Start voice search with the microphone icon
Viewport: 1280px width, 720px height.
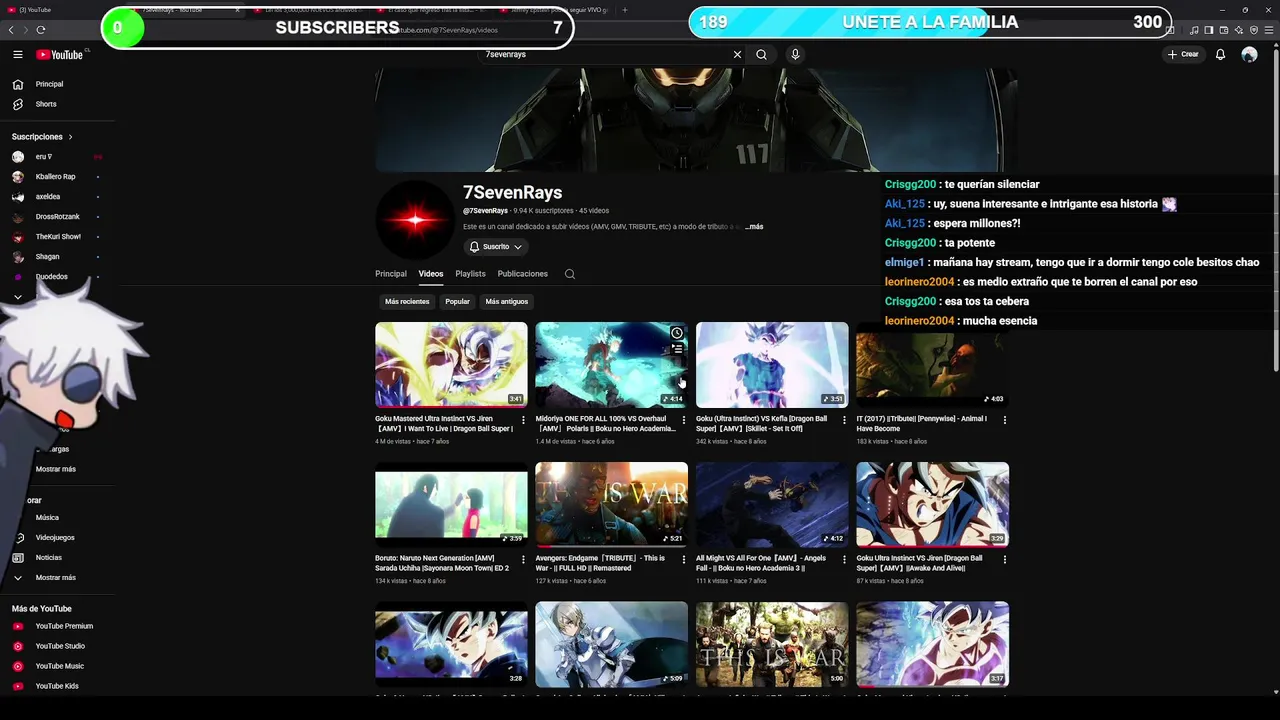point(795,54)
